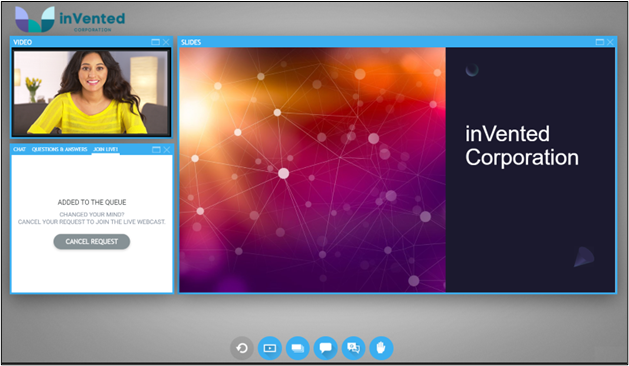Viewport: 629px width, 366px height.
Task: Close the Video panel
Action: 166,42
